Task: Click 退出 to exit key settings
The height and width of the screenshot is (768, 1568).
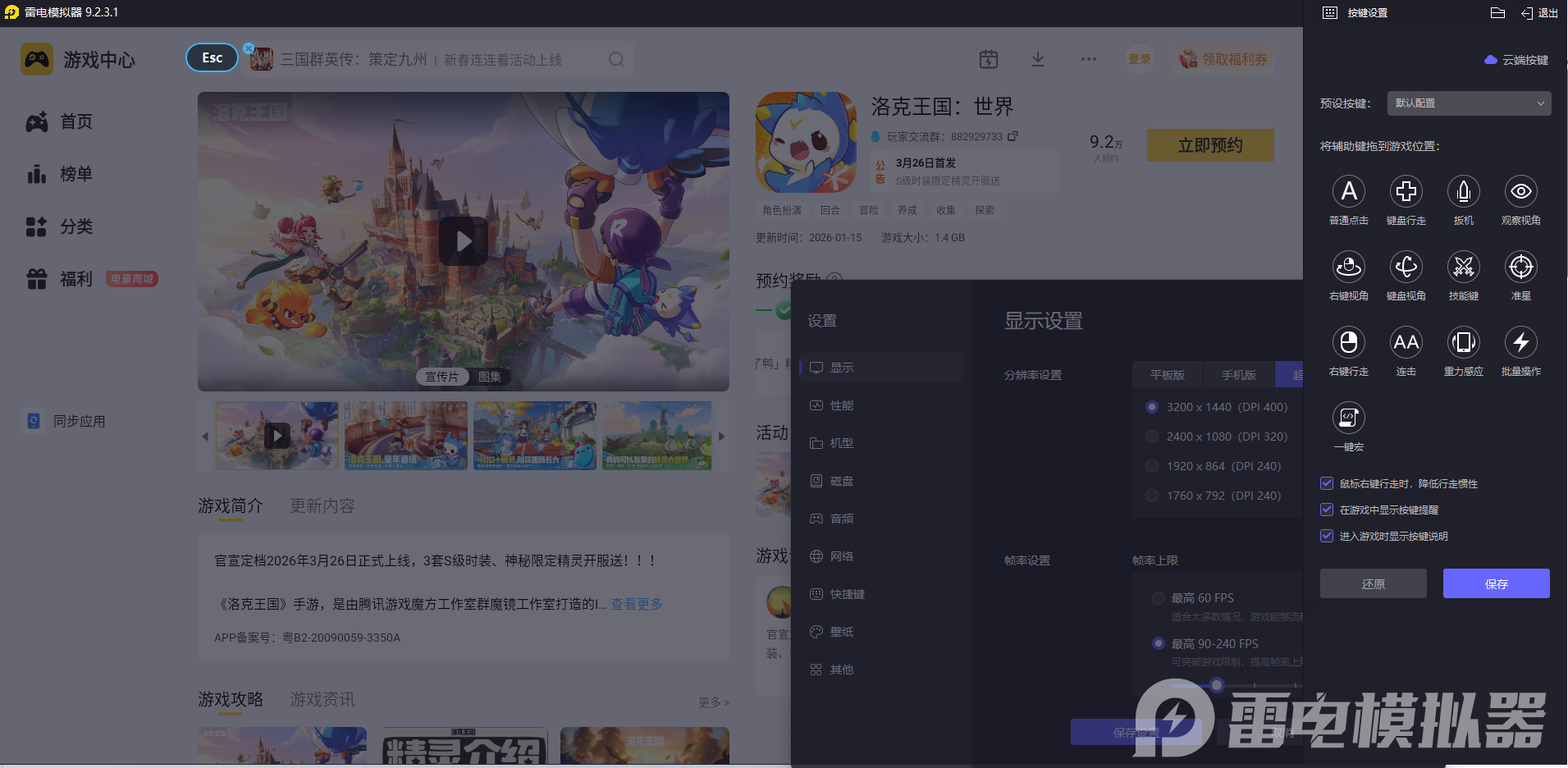Action: 1540,12
